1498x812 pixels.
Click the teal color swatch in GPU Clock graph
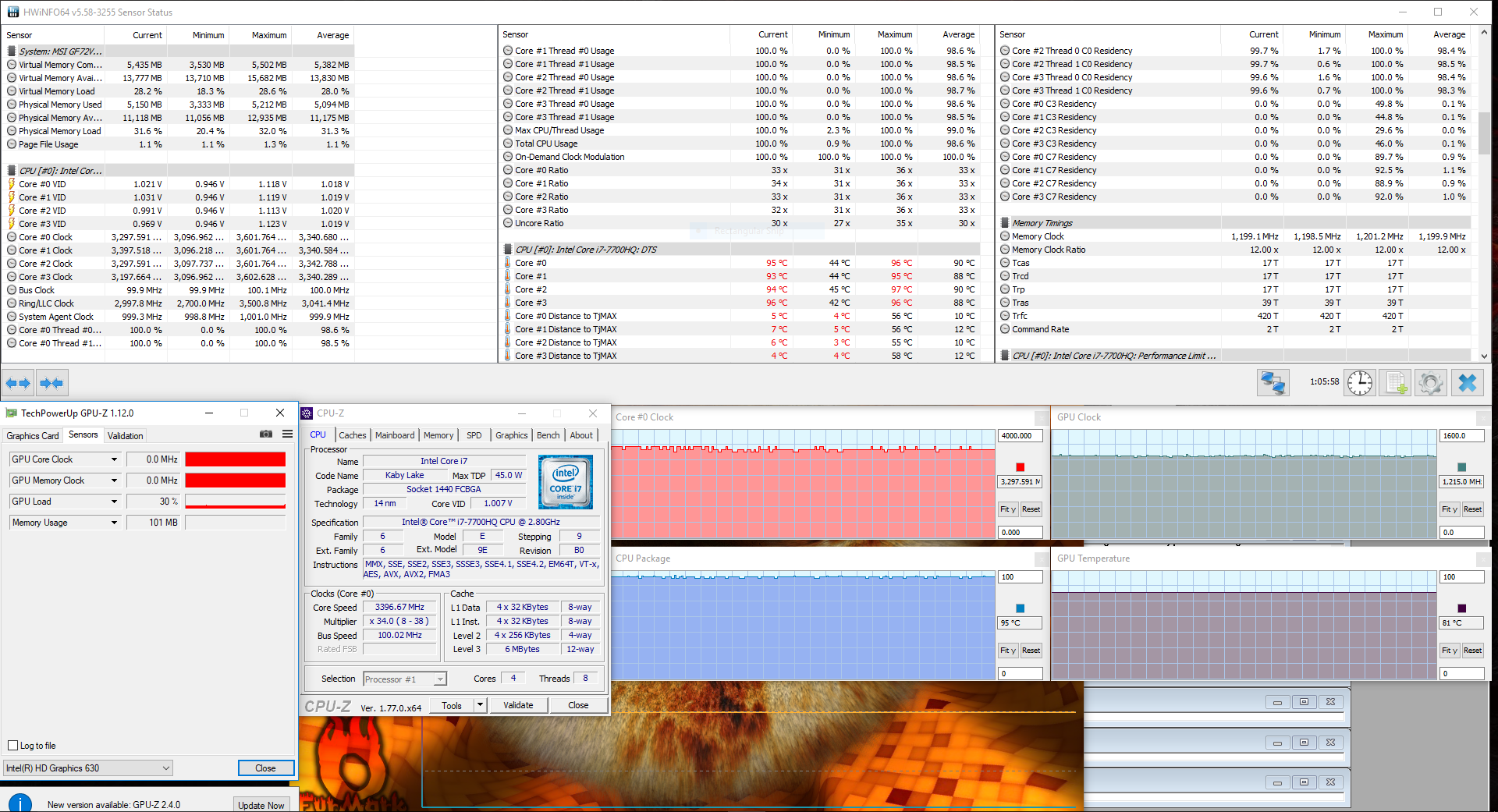point(1461,467)
